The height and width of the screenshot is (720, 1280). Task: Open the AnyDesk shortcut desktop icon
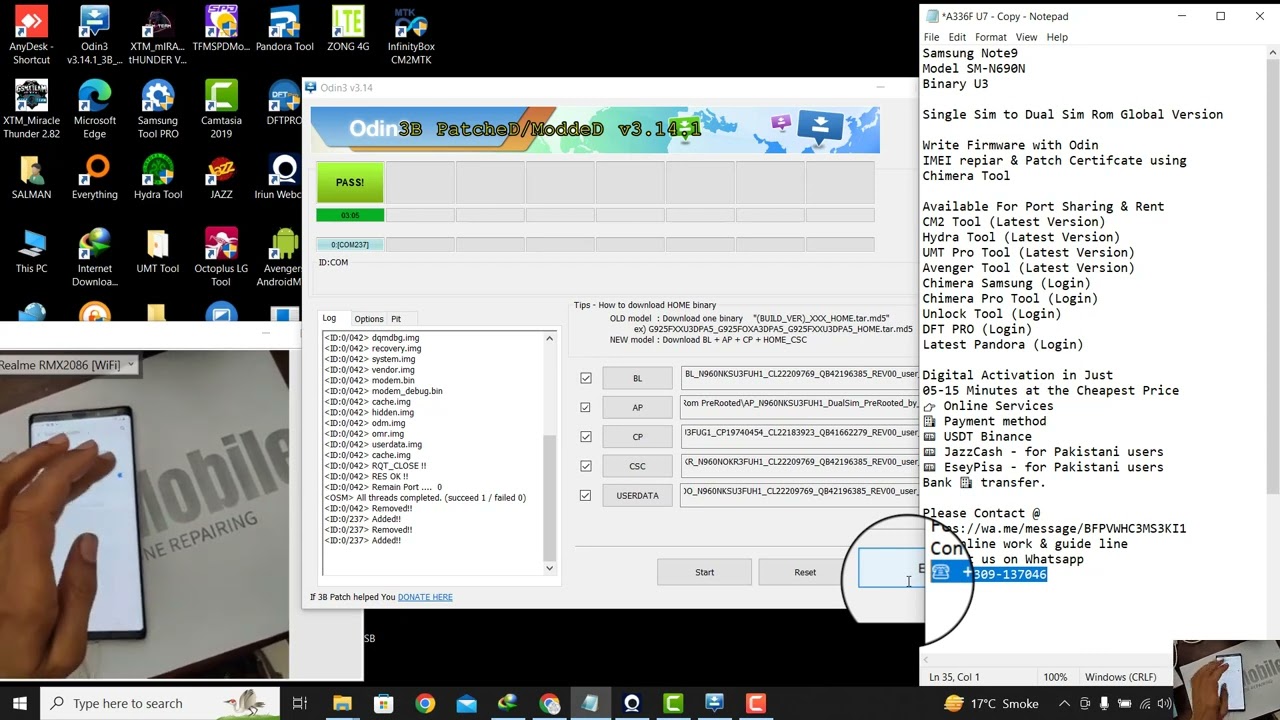(x=31, y=35)
